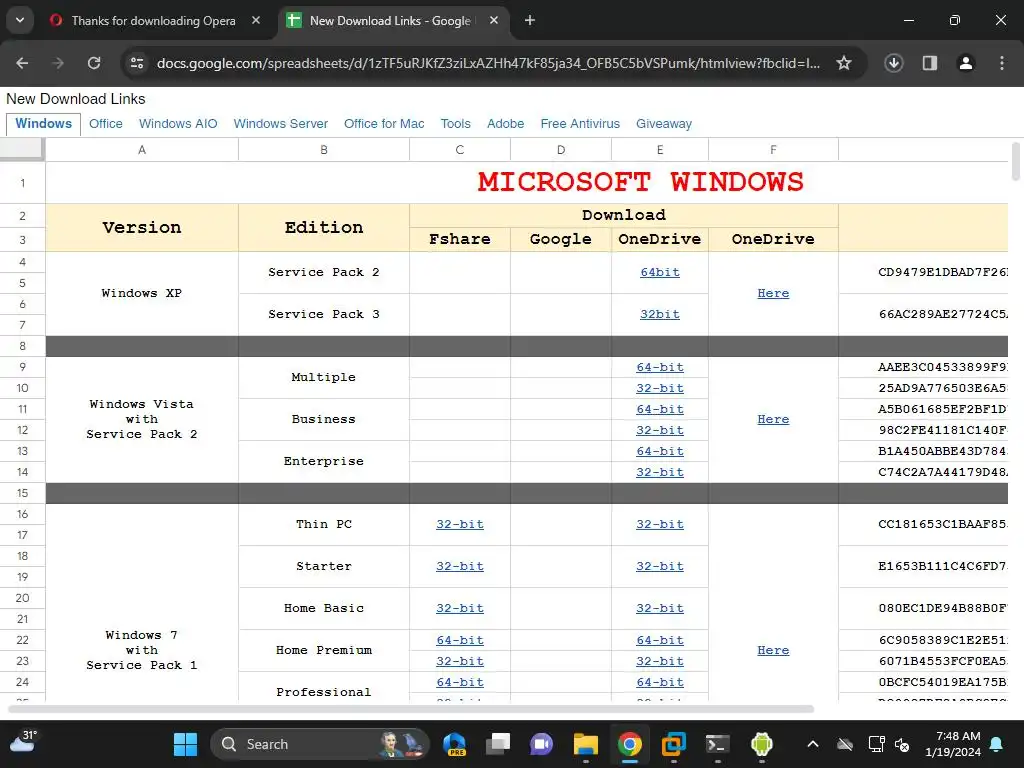
Task: Open the Chrome downloads icon
Action: pos(893,63)
